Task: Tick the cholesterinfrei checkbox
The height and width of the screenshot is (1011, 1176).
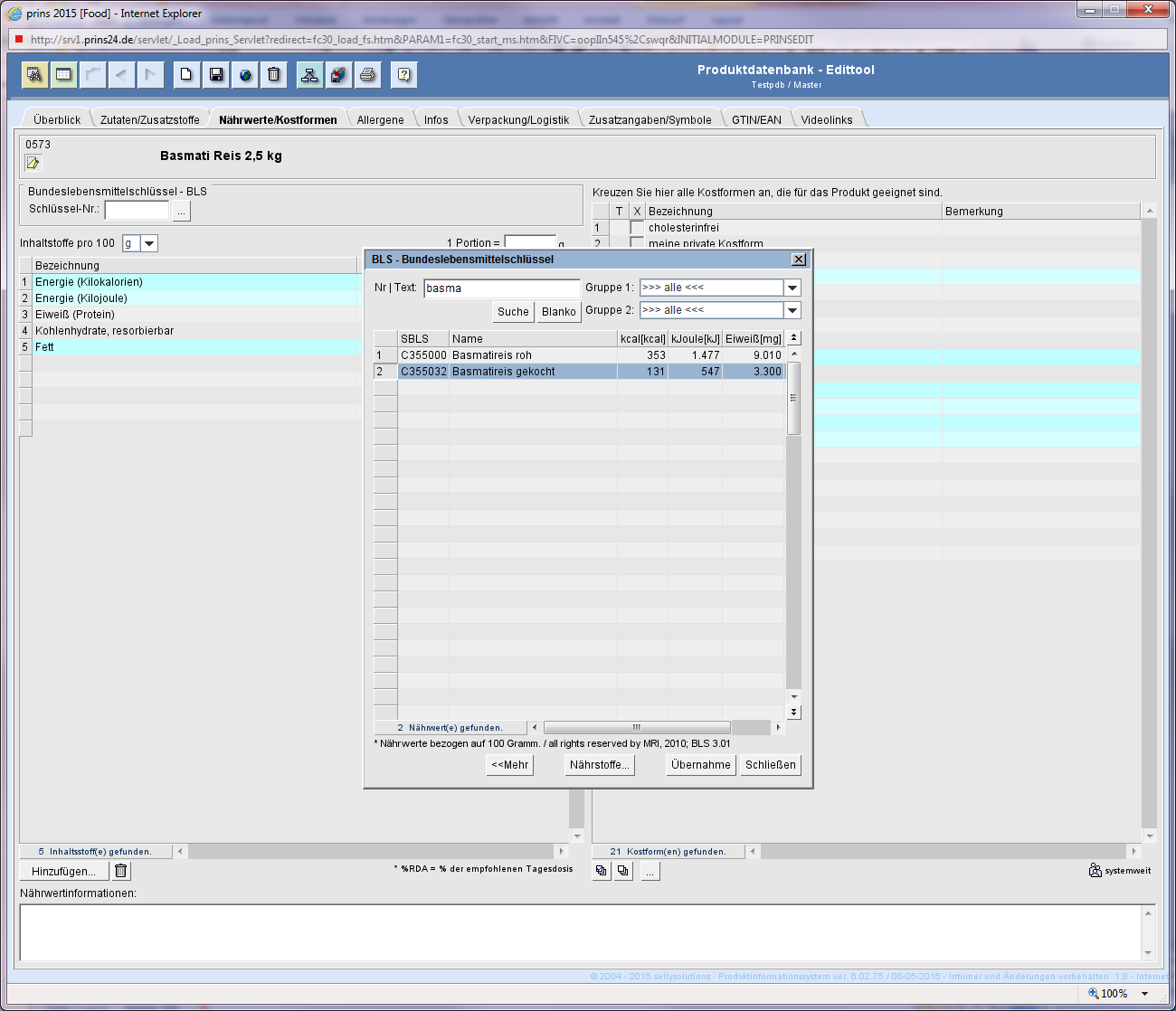Action: point(637,228)
